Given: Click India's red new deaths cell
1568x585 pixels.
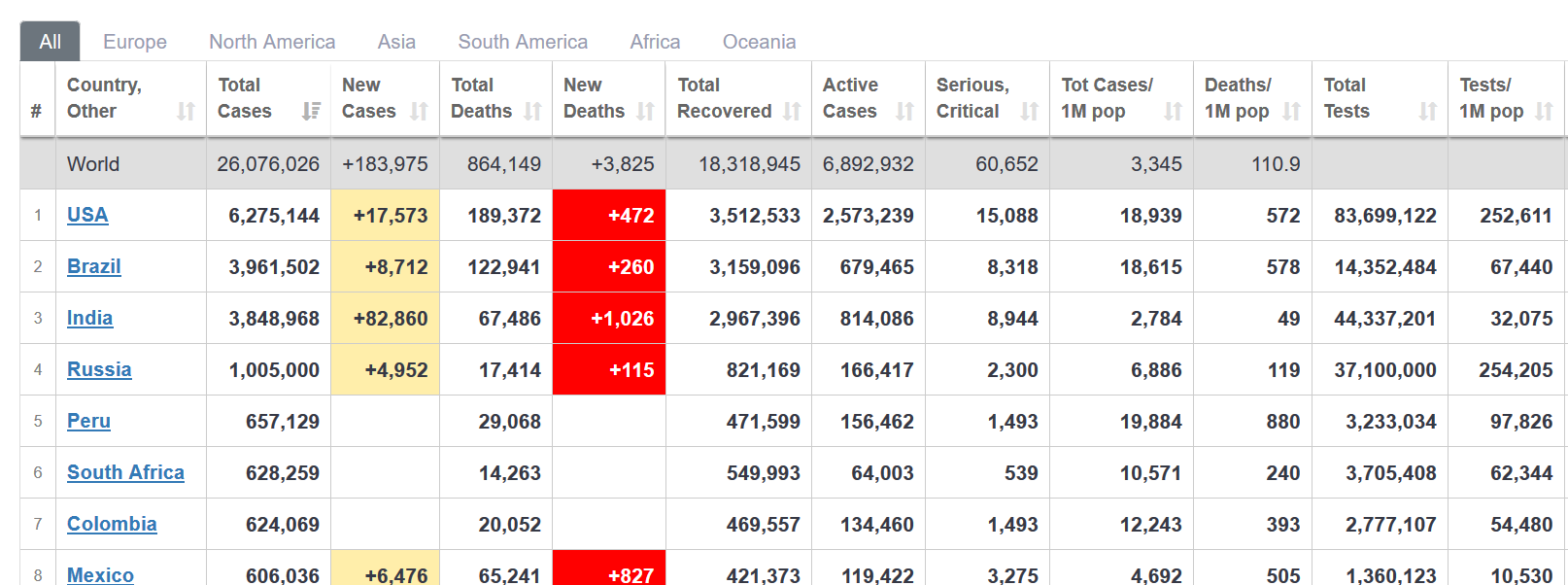Looking at the screenshot, I should pos(609,318).
